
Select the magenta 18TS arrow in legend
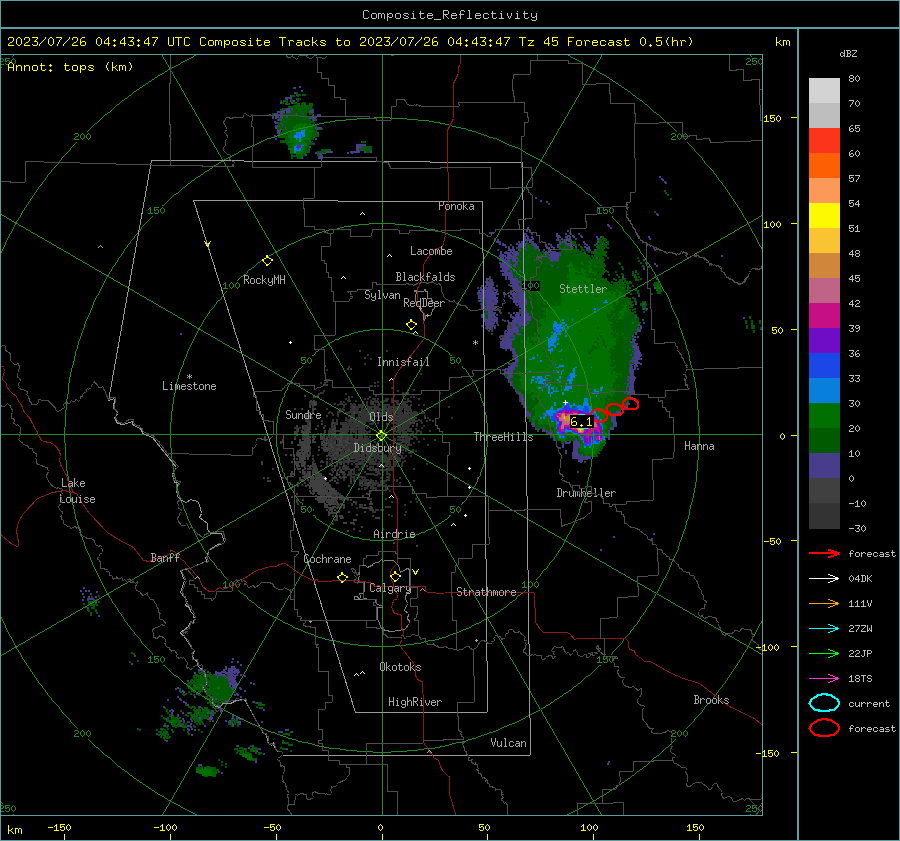(824, 679)
